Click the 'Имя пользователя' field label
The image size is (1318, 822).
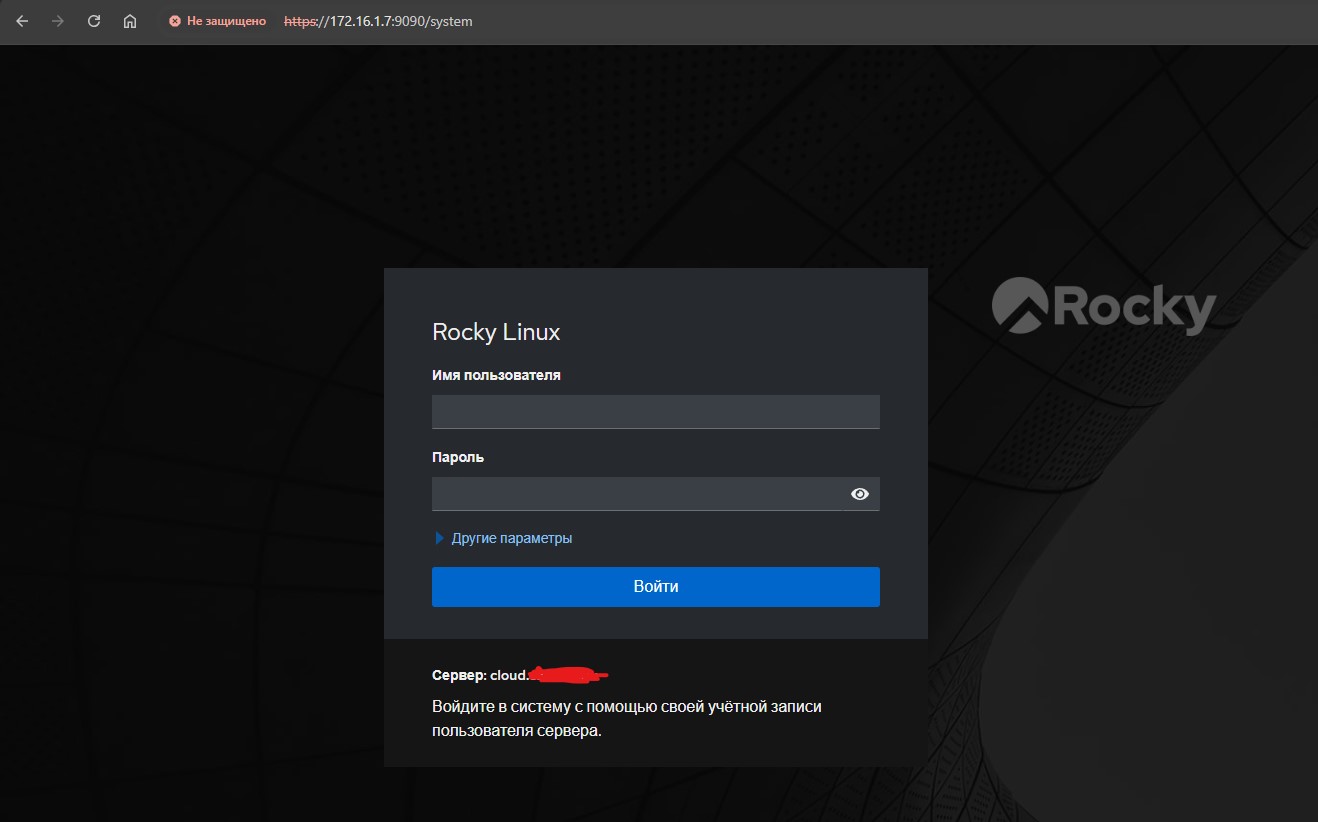[x=496, y=376]
